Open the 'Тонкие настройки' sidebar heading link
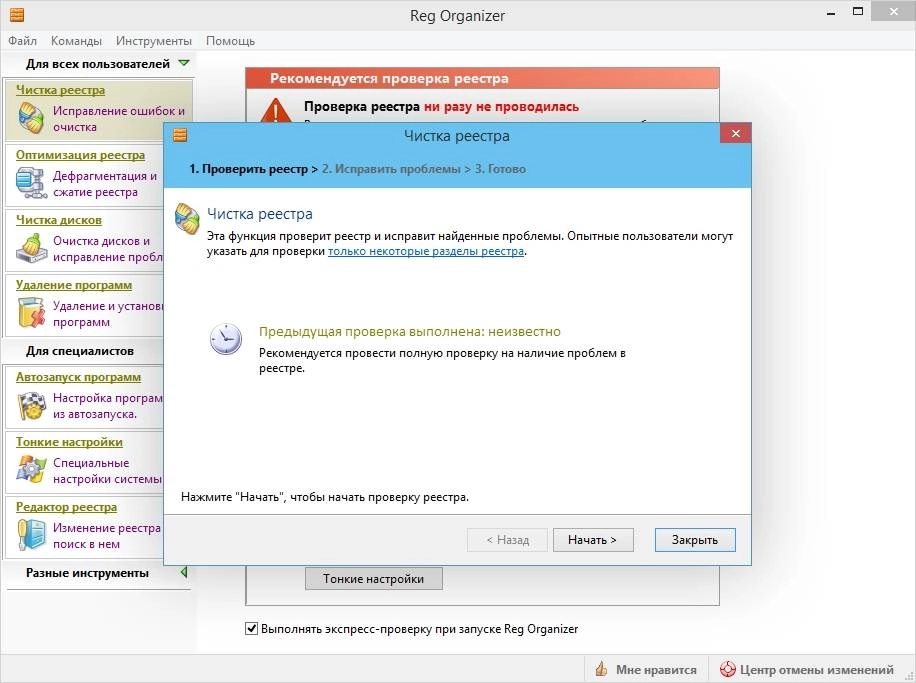 pyautogui.click(x=70, y=442)
